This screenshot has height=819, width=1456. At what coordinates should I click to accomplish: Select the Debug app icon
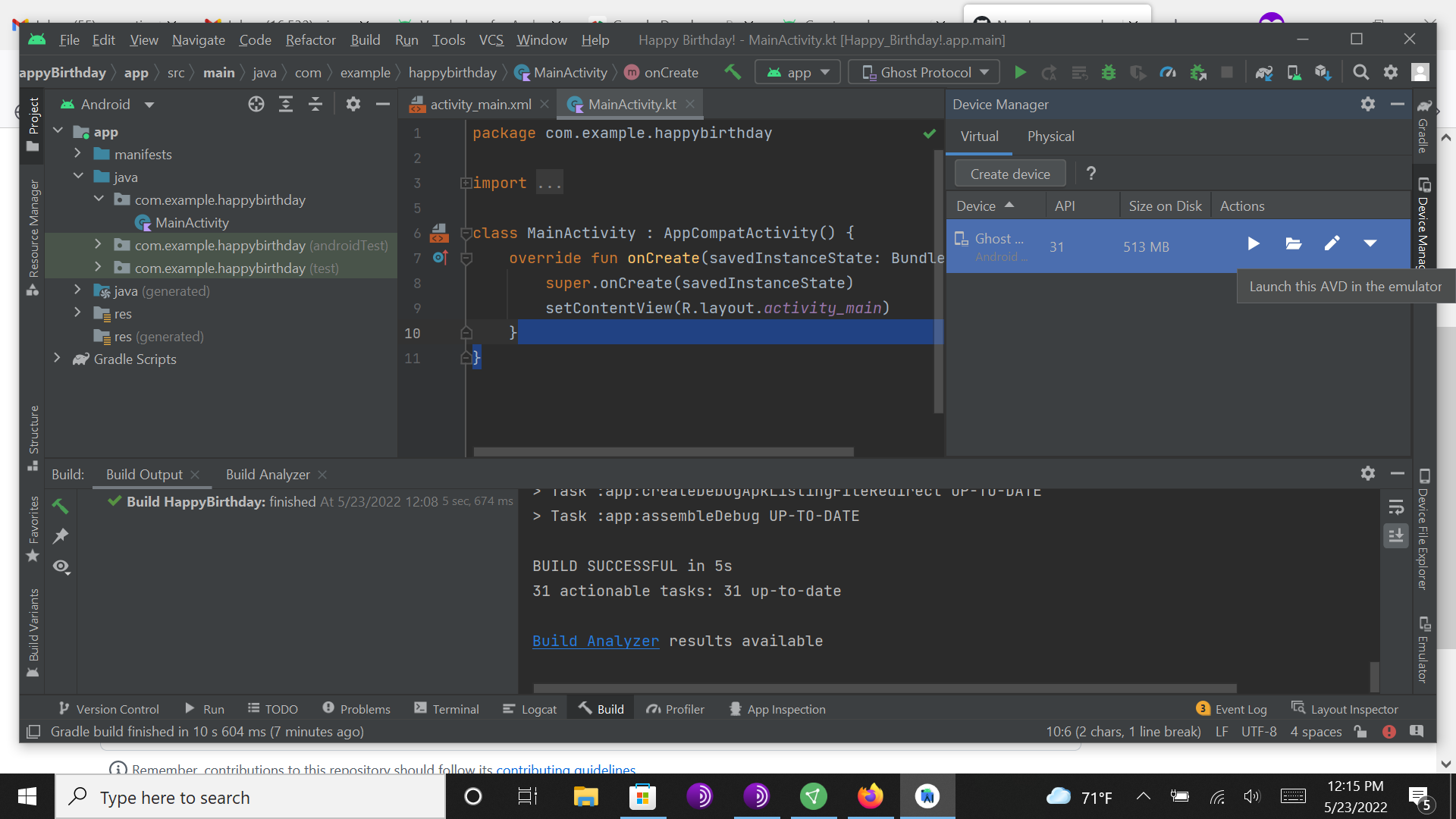click(1109, 72)
